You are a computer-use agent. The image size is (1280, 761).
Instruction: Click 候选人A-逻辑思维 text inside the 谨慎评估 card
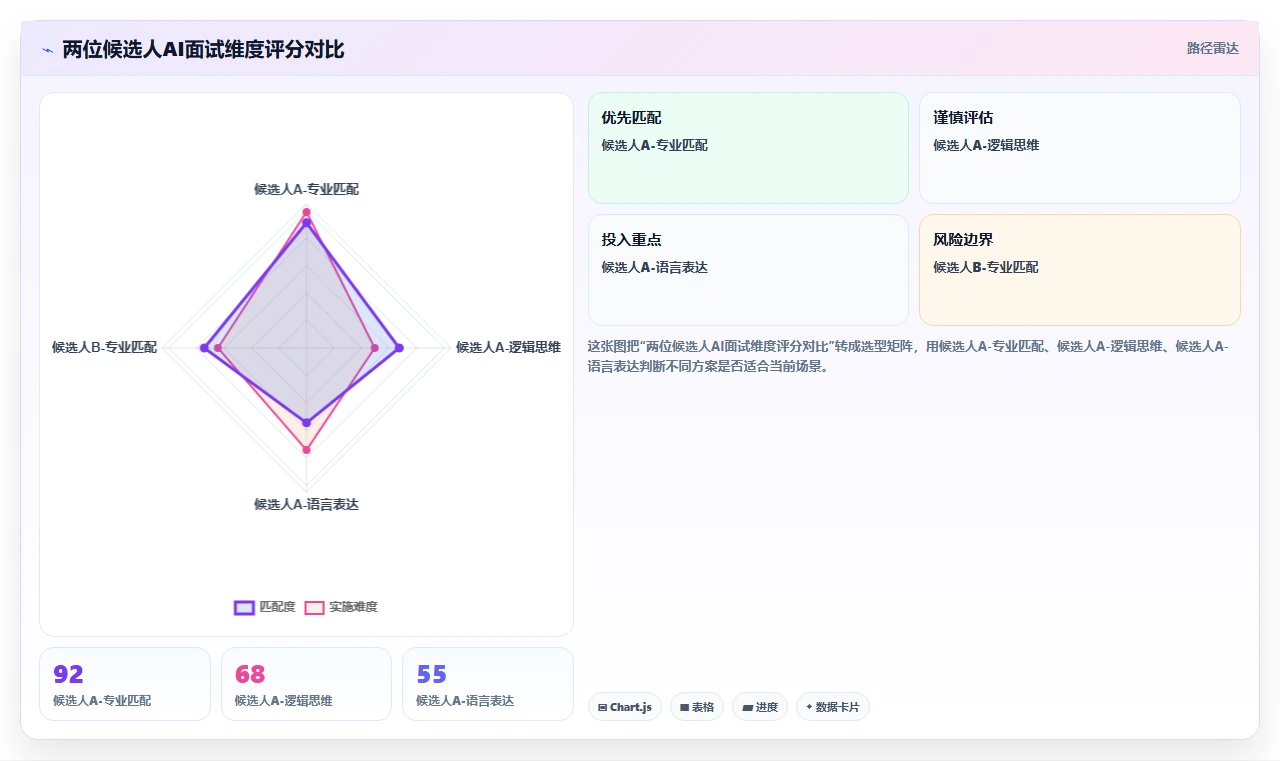(x=986, y=145)
